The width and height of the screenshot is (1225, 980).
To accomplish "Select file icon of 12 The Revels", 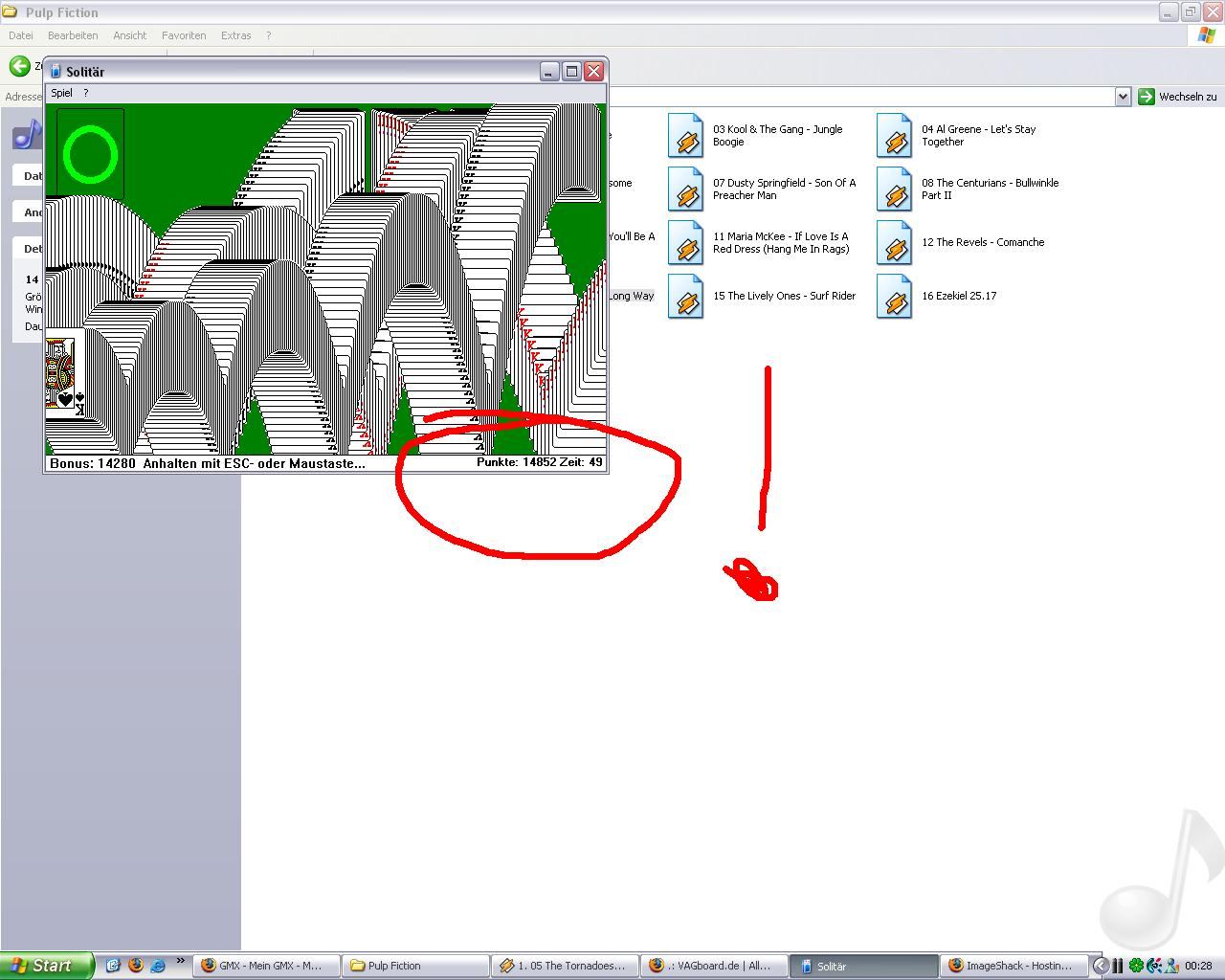I will click(894, 243).
